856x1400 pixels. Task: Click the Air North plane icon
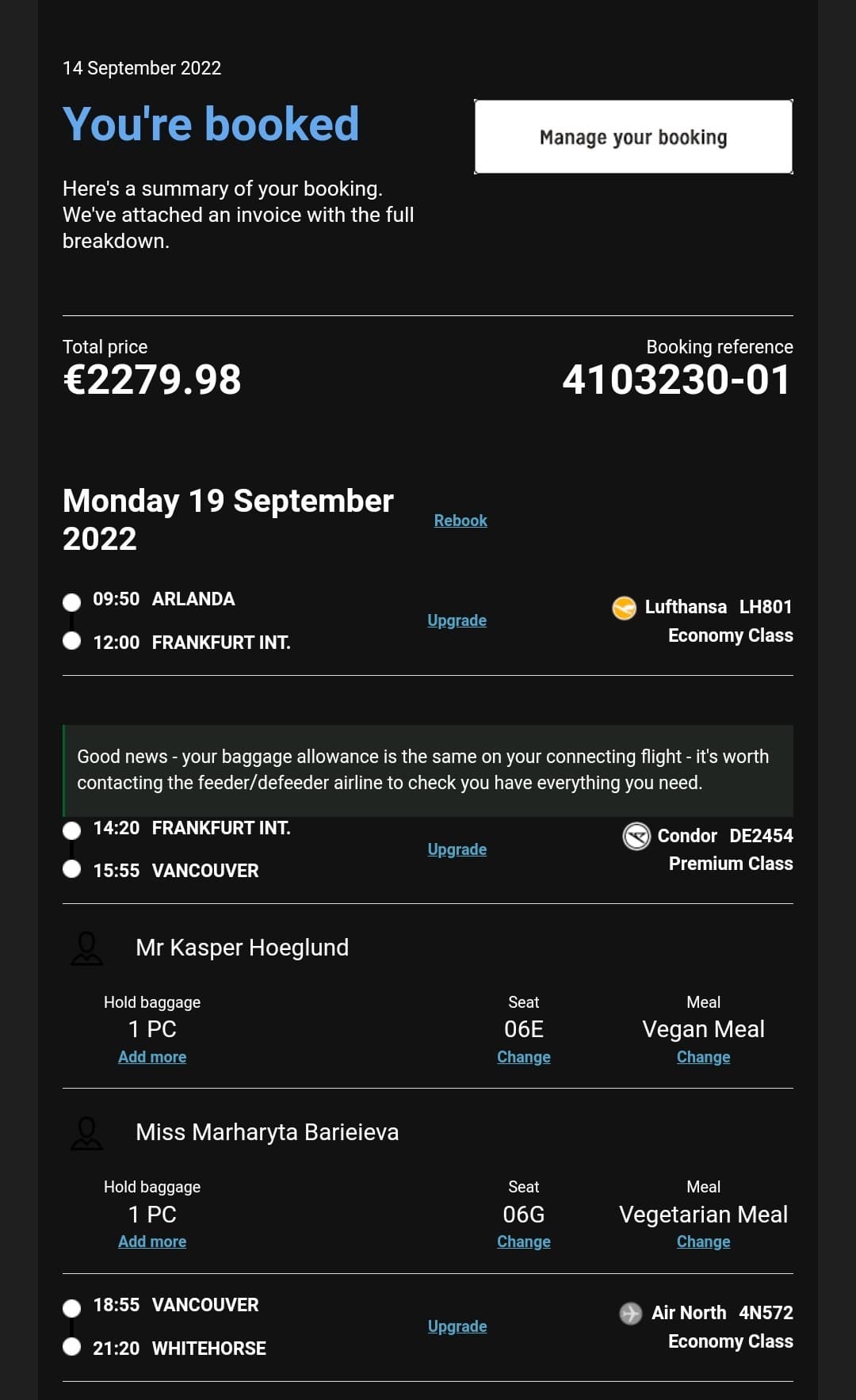(x=631, y=1313)
